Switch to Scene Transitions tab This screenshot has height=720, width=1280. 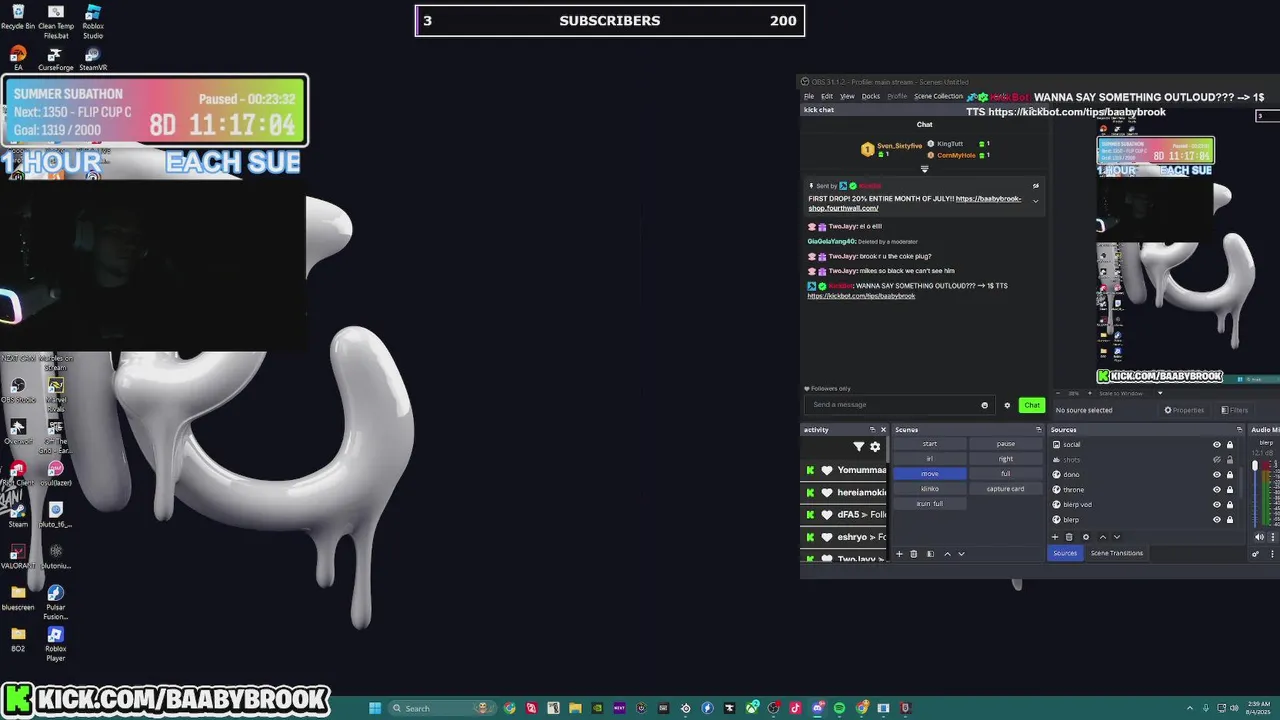click(1117, 553)
